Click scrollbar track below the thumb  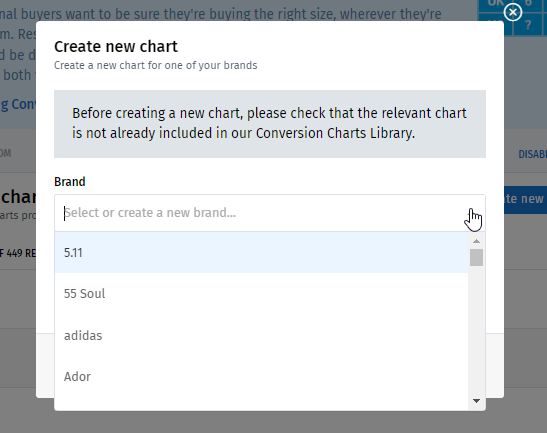[x=476, y=330]
